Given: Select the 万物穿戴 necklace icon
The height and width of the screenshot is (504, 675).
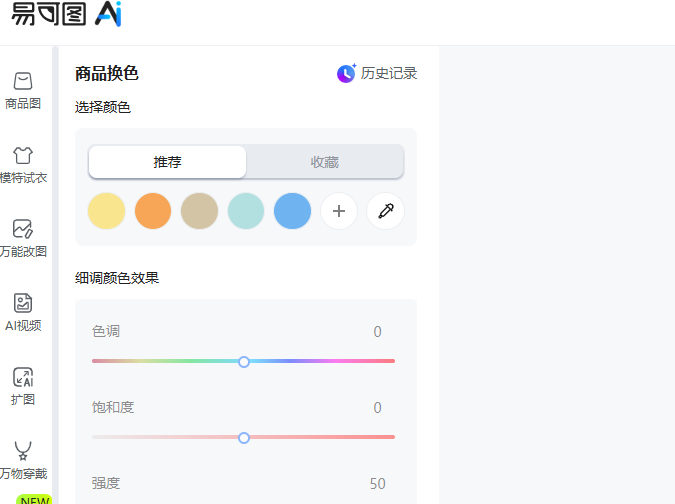Looking at the screenshot, I should [23, 452].
